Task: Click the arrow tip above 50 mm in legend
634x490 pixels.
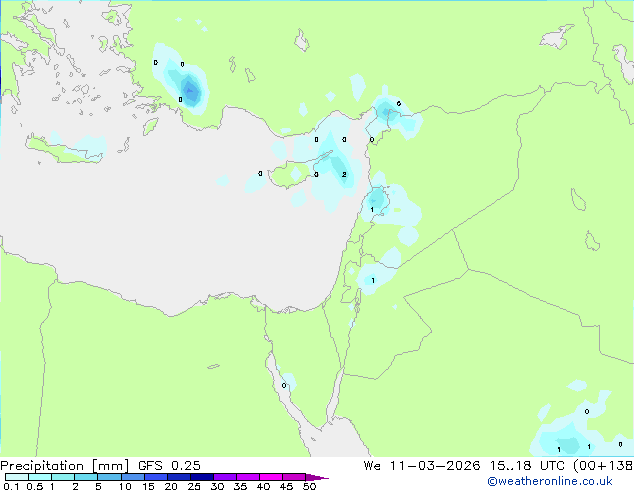Action: point(317,477)
